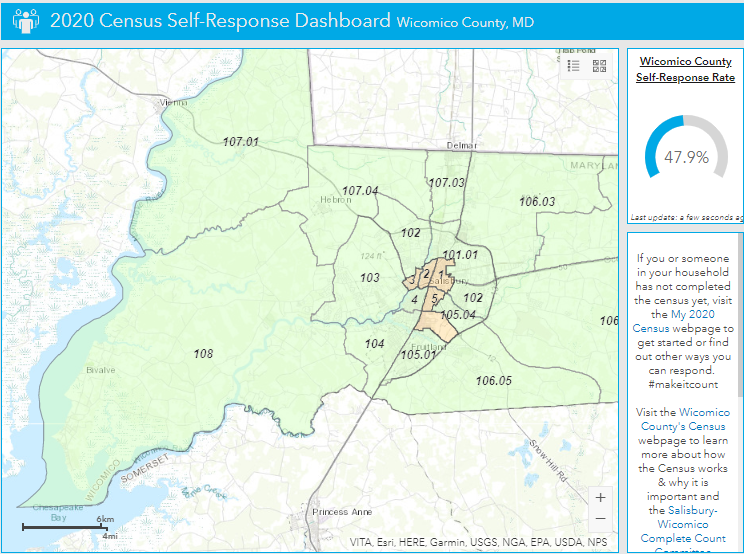Screen dimensions: 744x554
Task: Select tract 104 on the map
Action: [x=374, y=344]
